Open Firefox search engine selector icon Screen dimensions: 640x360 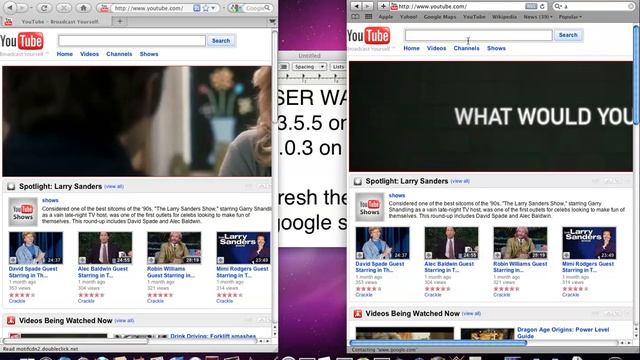tap(235, 8)
